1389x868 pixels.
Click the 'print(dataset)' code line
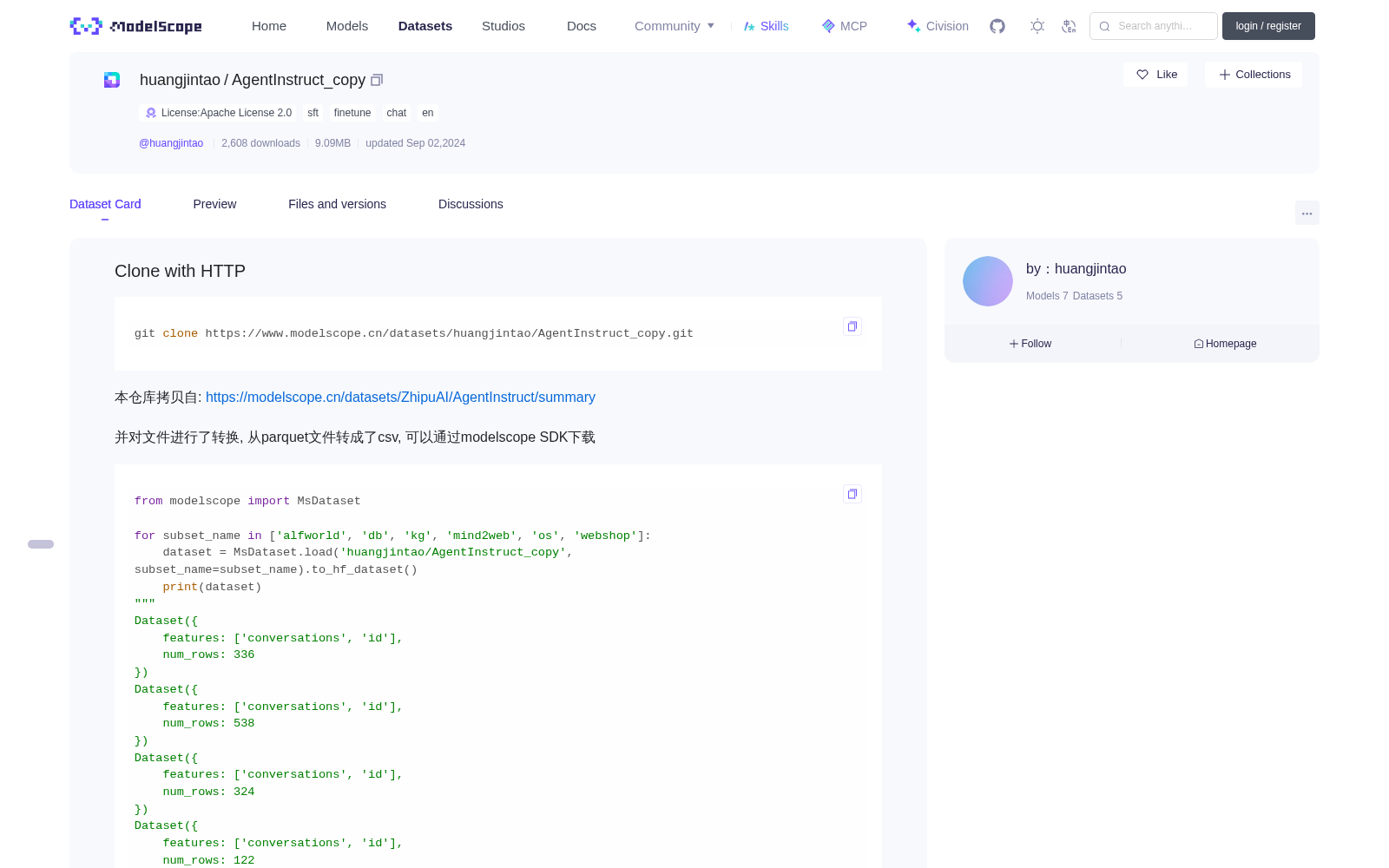click(212, 588)
